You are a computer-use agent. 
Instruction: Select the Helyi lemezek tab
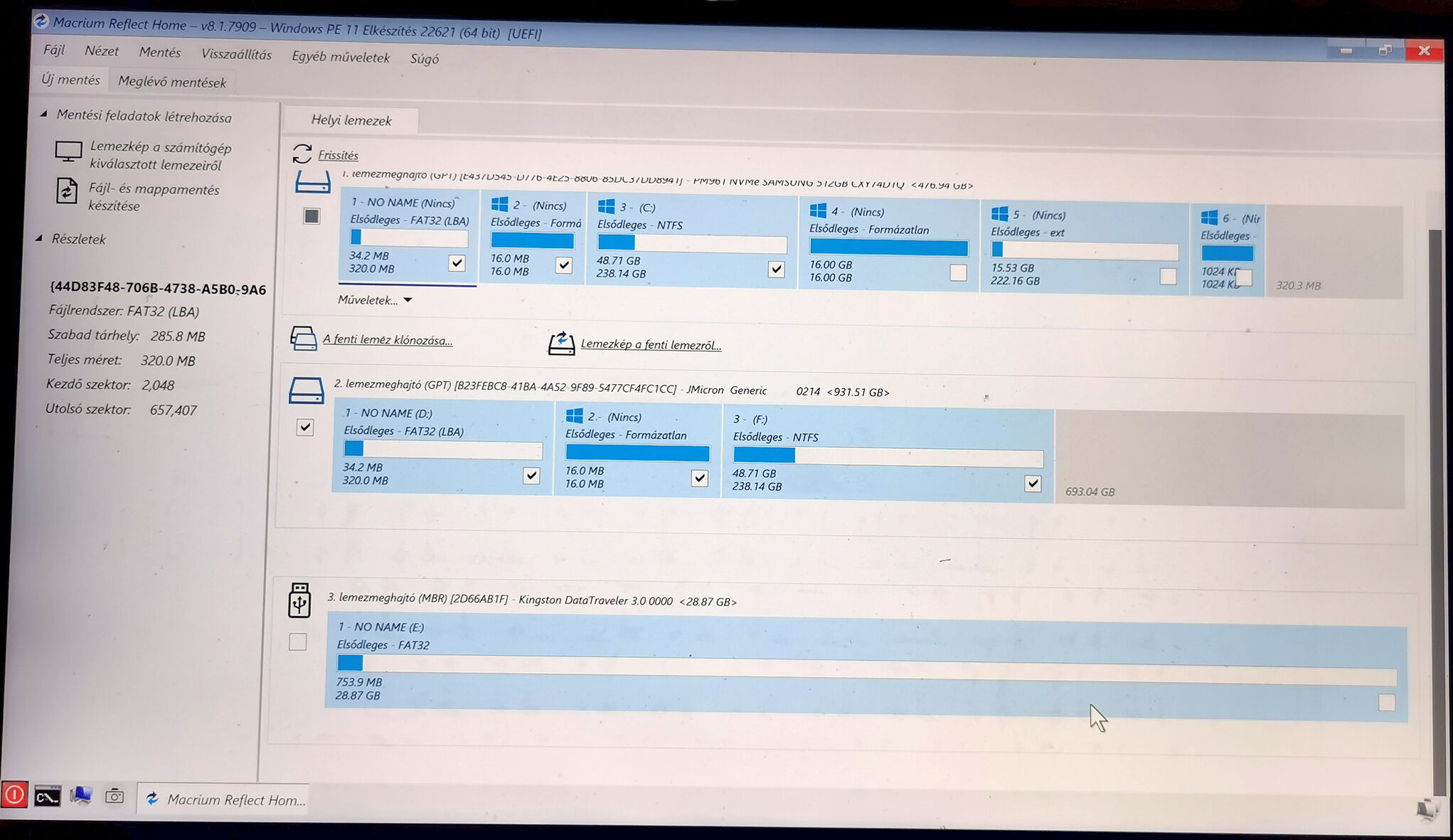(351, 120)
